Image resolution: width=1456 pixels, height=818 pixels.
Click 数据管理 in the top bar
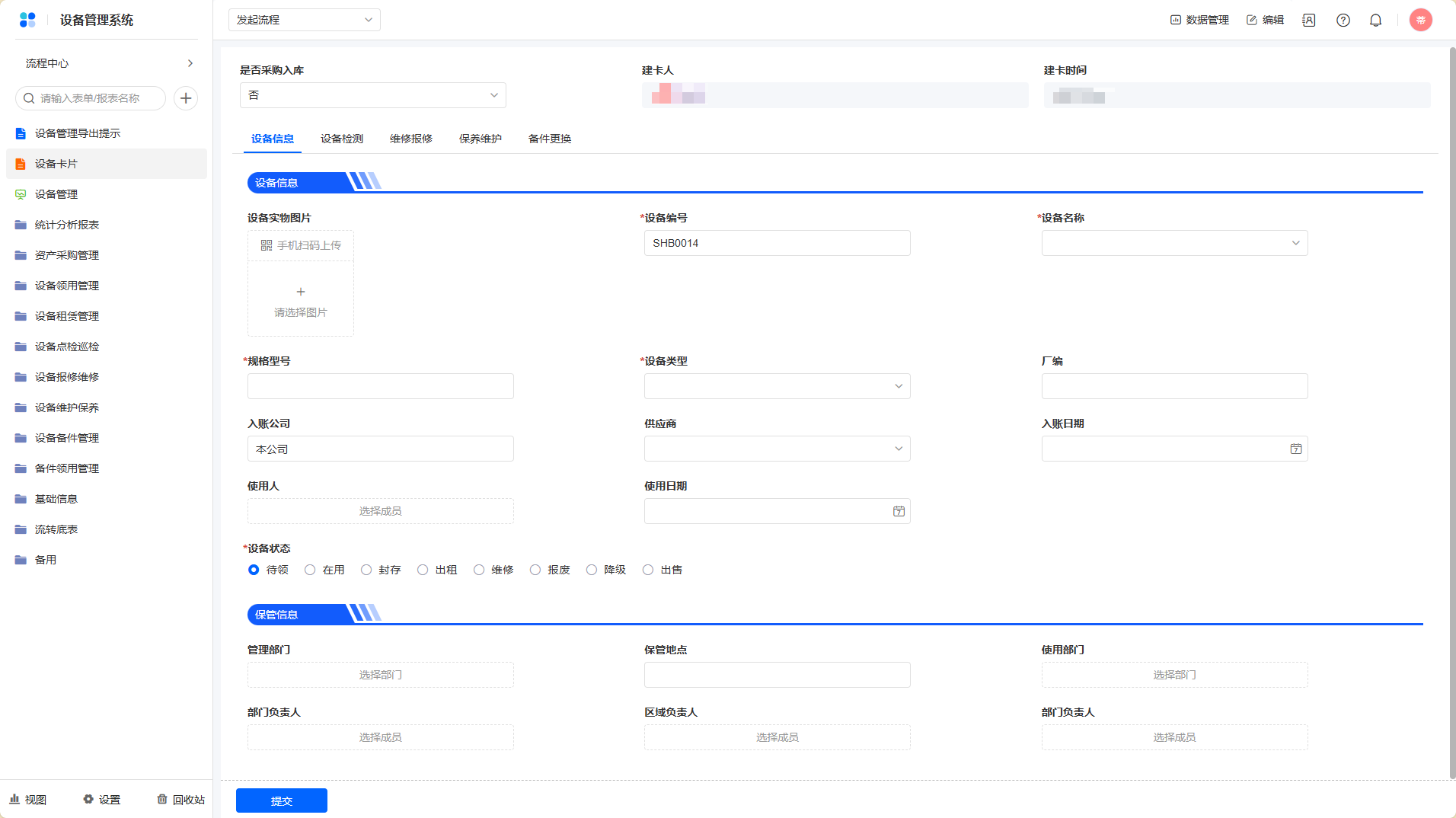tap(1199, 20)
